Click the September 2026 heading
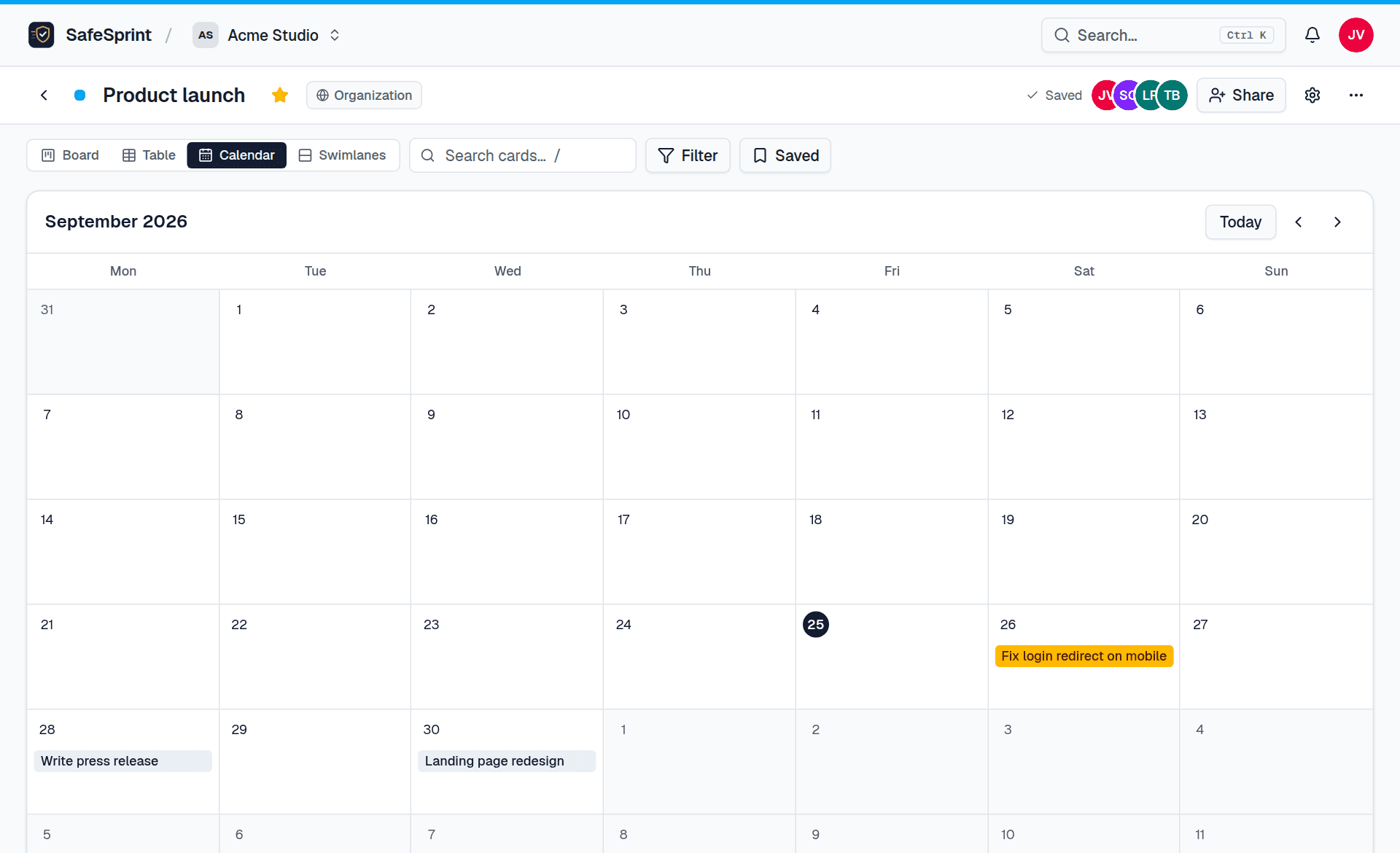The height and width of the screenshot is (853, 1400). [x=116, y=222]
